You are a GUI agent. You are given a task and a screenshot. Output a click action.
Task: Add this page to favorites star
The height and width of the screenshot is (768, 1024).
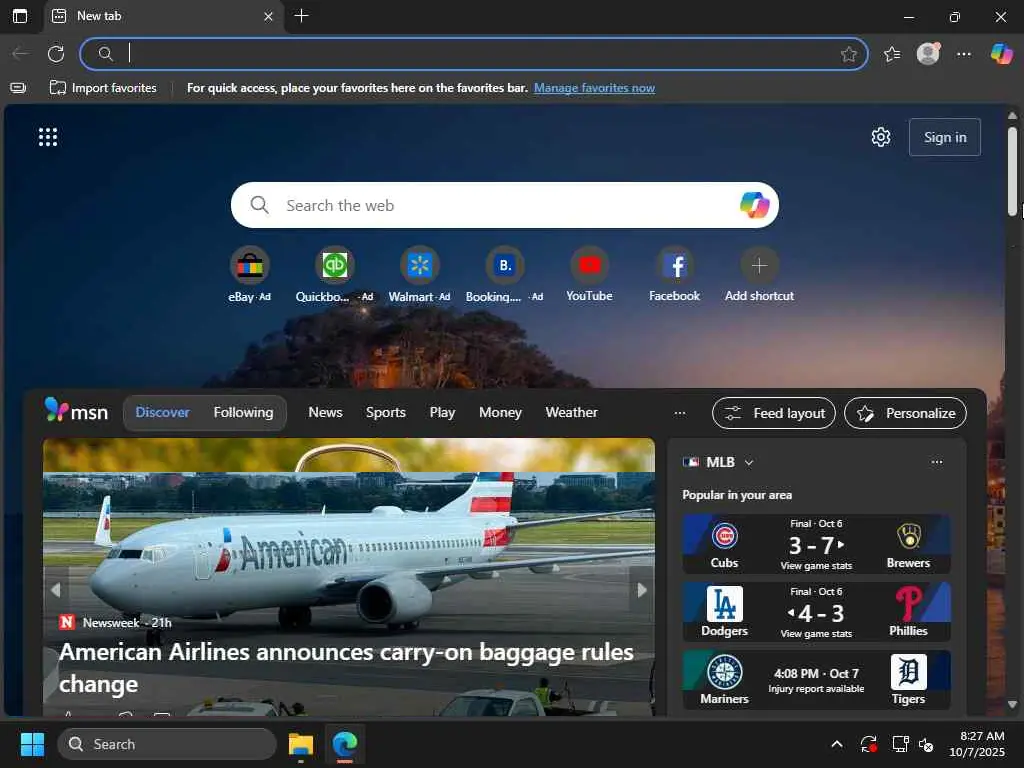pyautogui.click(x=848, y=54)
